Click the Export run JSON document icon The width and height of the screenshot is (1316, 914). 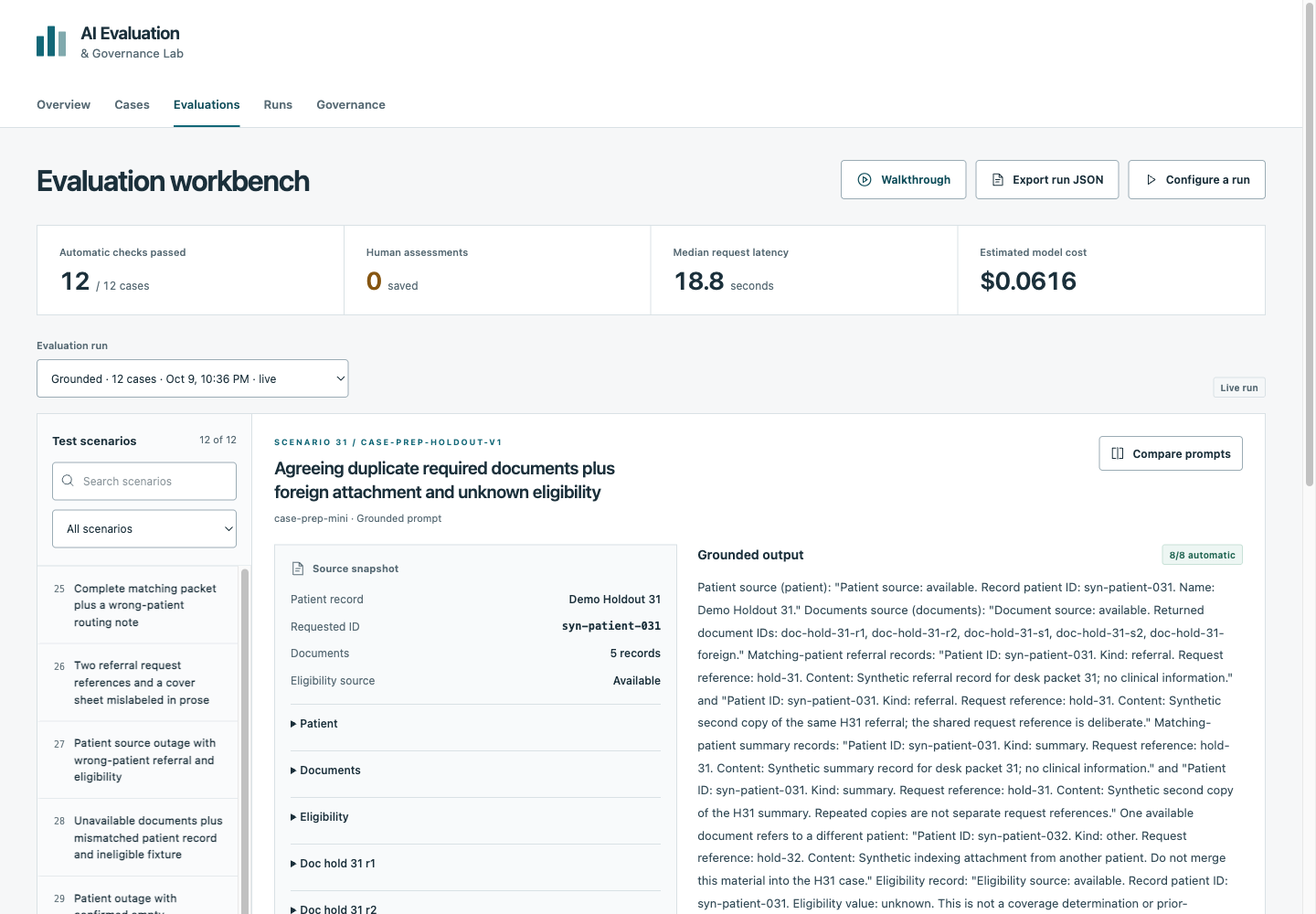[998, 180]
